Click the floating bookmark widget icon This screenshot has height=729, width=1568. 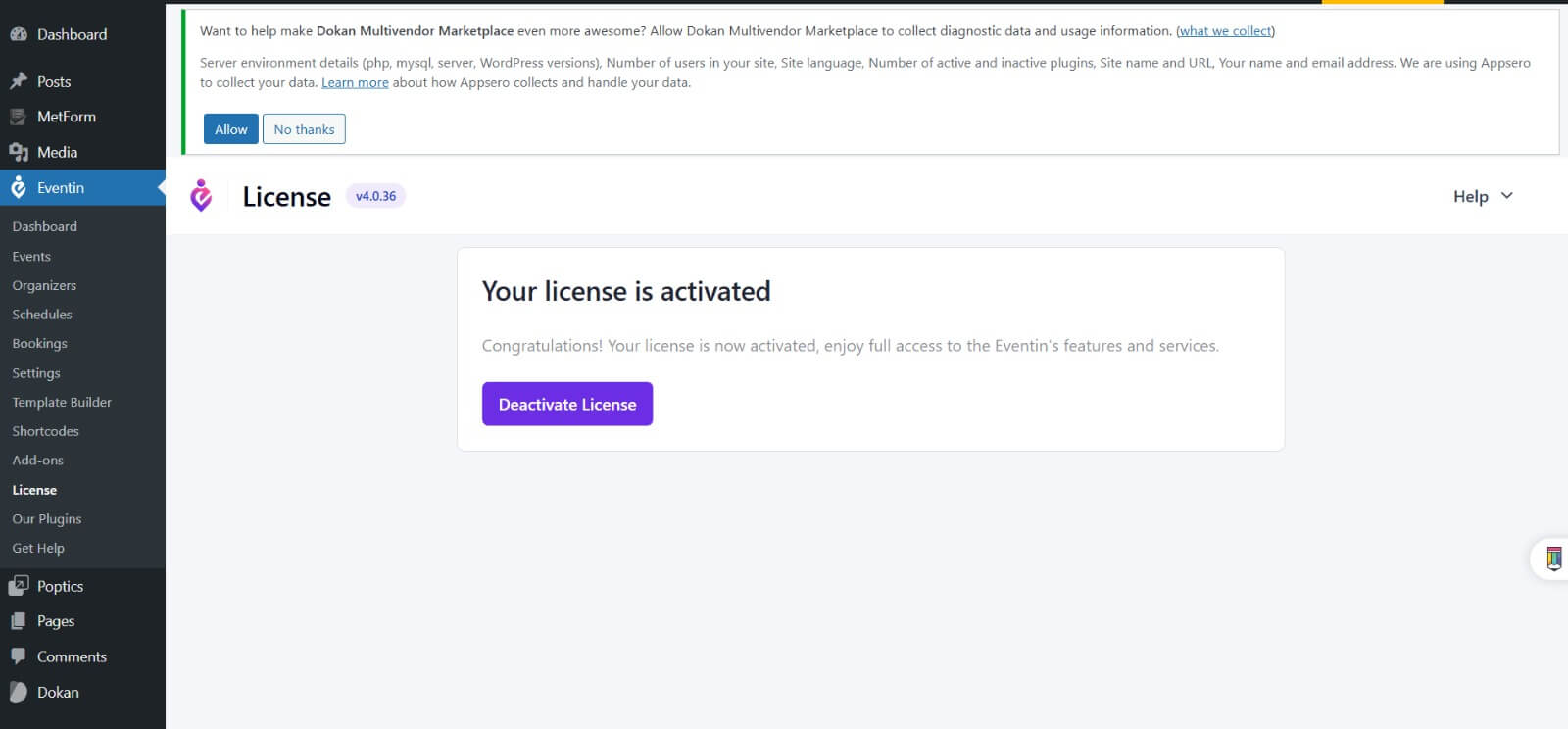1553,559
